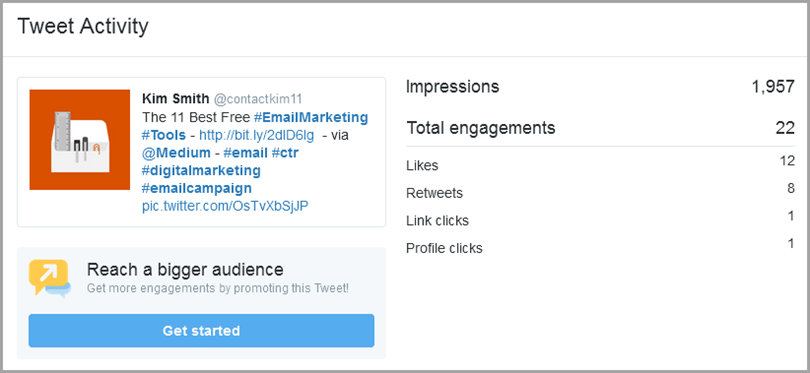
Task: Select the Total engagements row
Action: (600, 128)
